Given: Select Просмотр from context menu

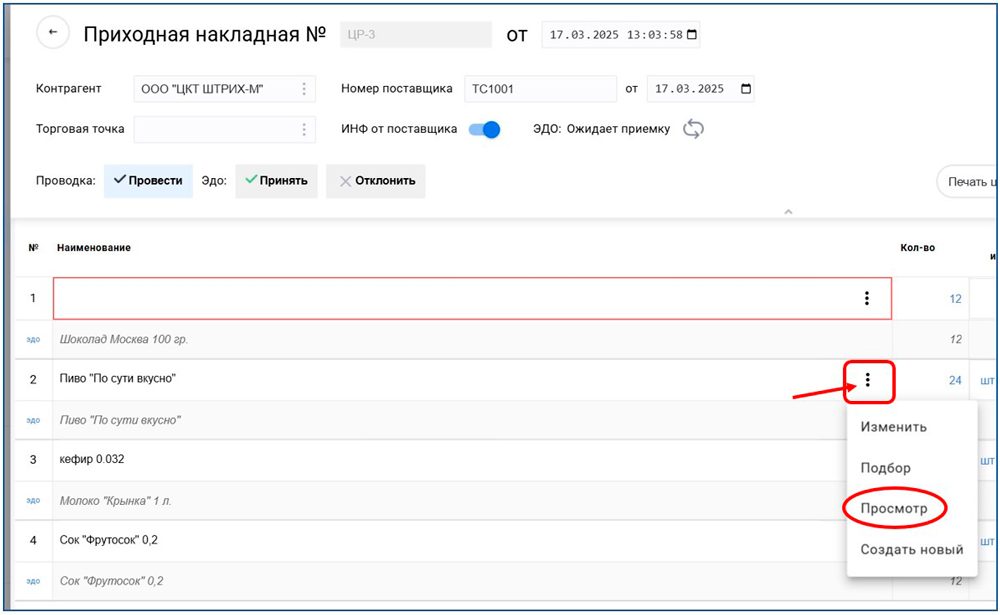Looking at the screenshot, I should coord(894,508).
